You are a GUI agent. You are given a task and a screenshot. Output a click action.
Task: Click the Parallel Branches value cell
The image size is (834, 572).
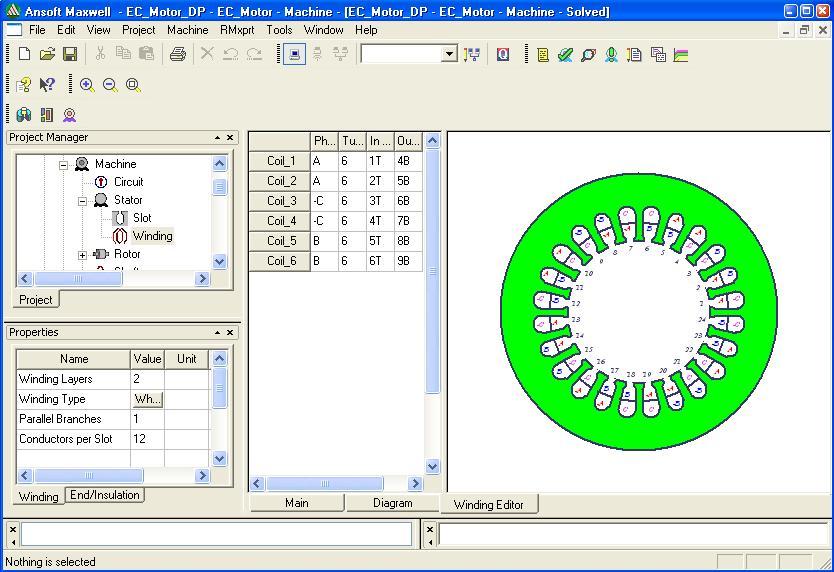click(x=147, y=419)
